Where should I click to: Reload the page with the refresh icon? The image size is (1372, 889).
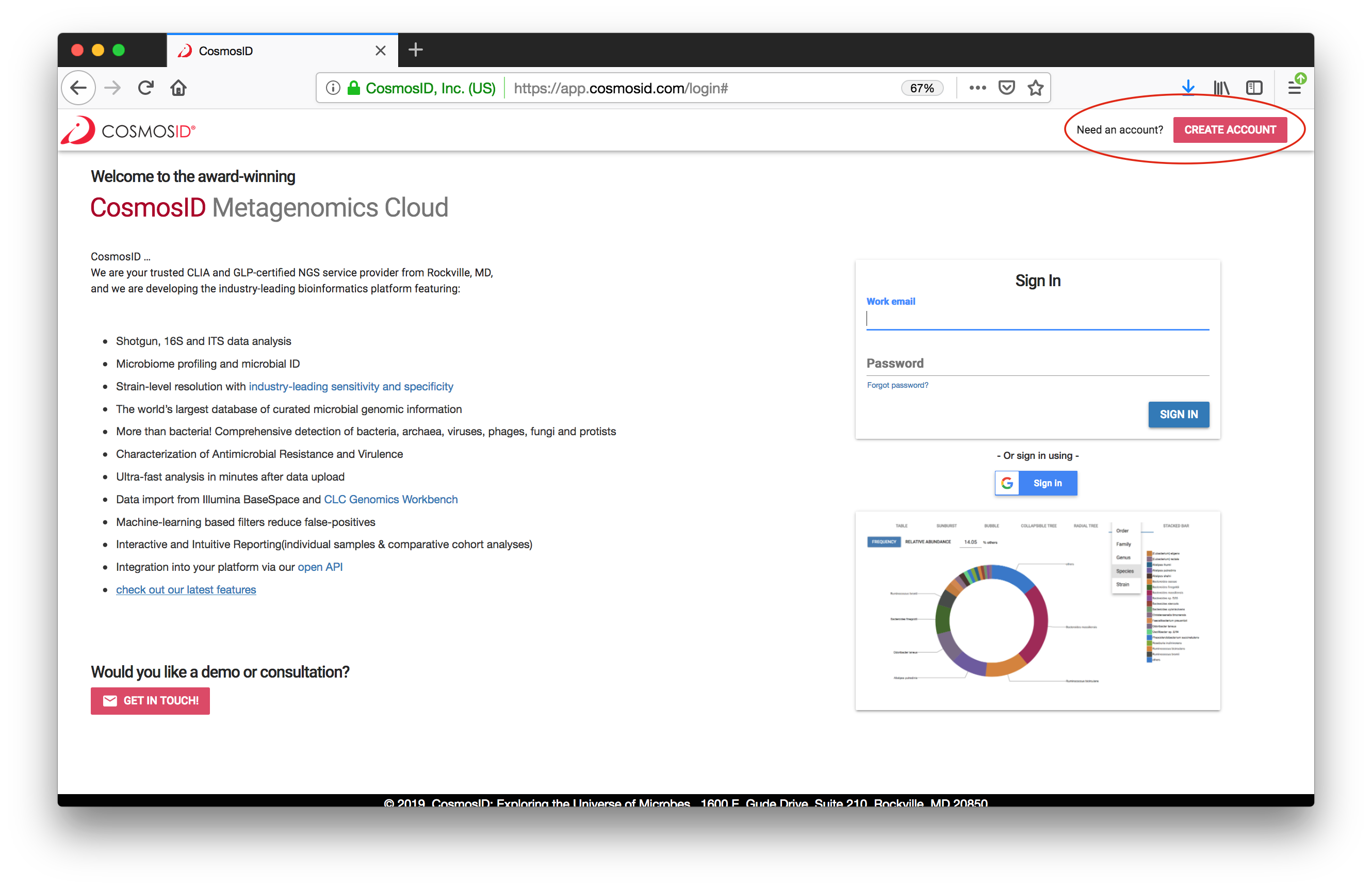point(146,88)
